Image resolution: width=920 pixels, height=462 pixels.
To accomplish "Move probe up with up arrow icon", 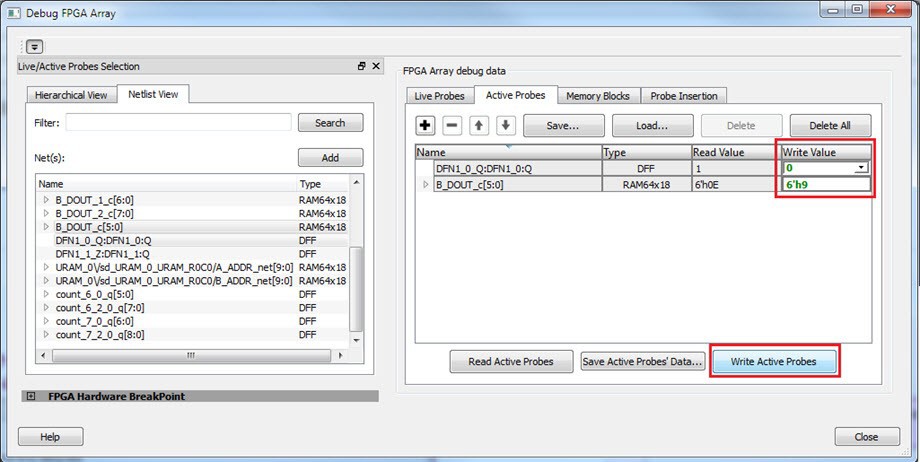I will pos(479,126).
